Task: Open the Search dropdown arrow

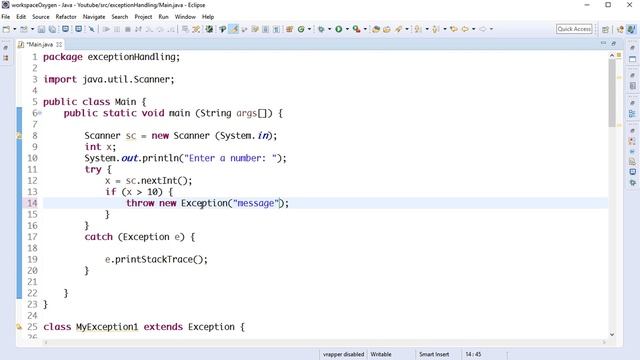Action: pyautogui.click(x=407, y=29)
